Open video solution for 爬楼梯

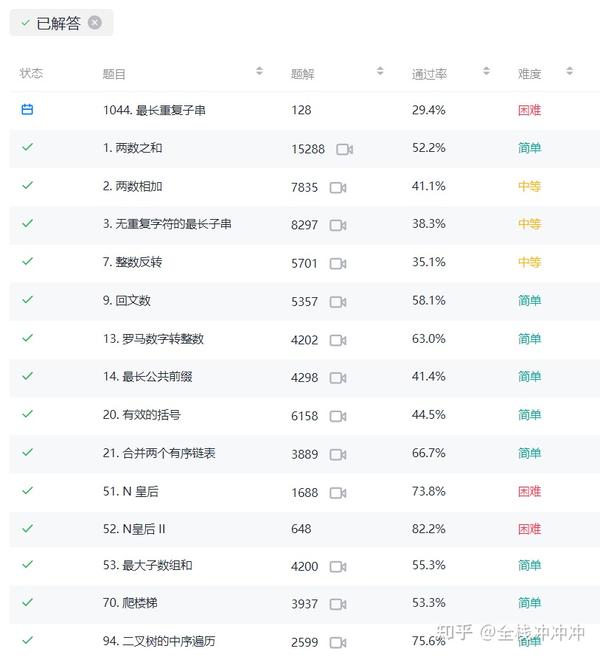pos(338,604)
